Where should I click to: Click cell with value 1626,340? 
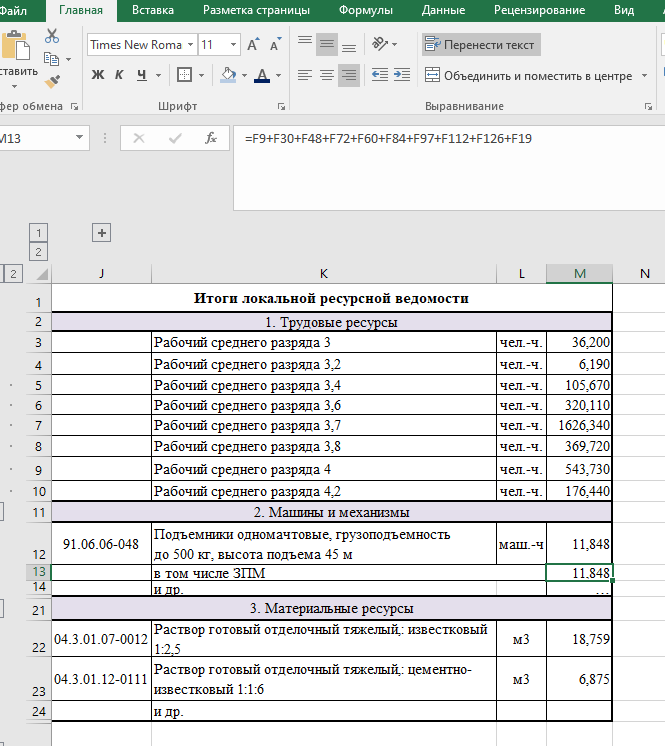(x=579, y=425)
